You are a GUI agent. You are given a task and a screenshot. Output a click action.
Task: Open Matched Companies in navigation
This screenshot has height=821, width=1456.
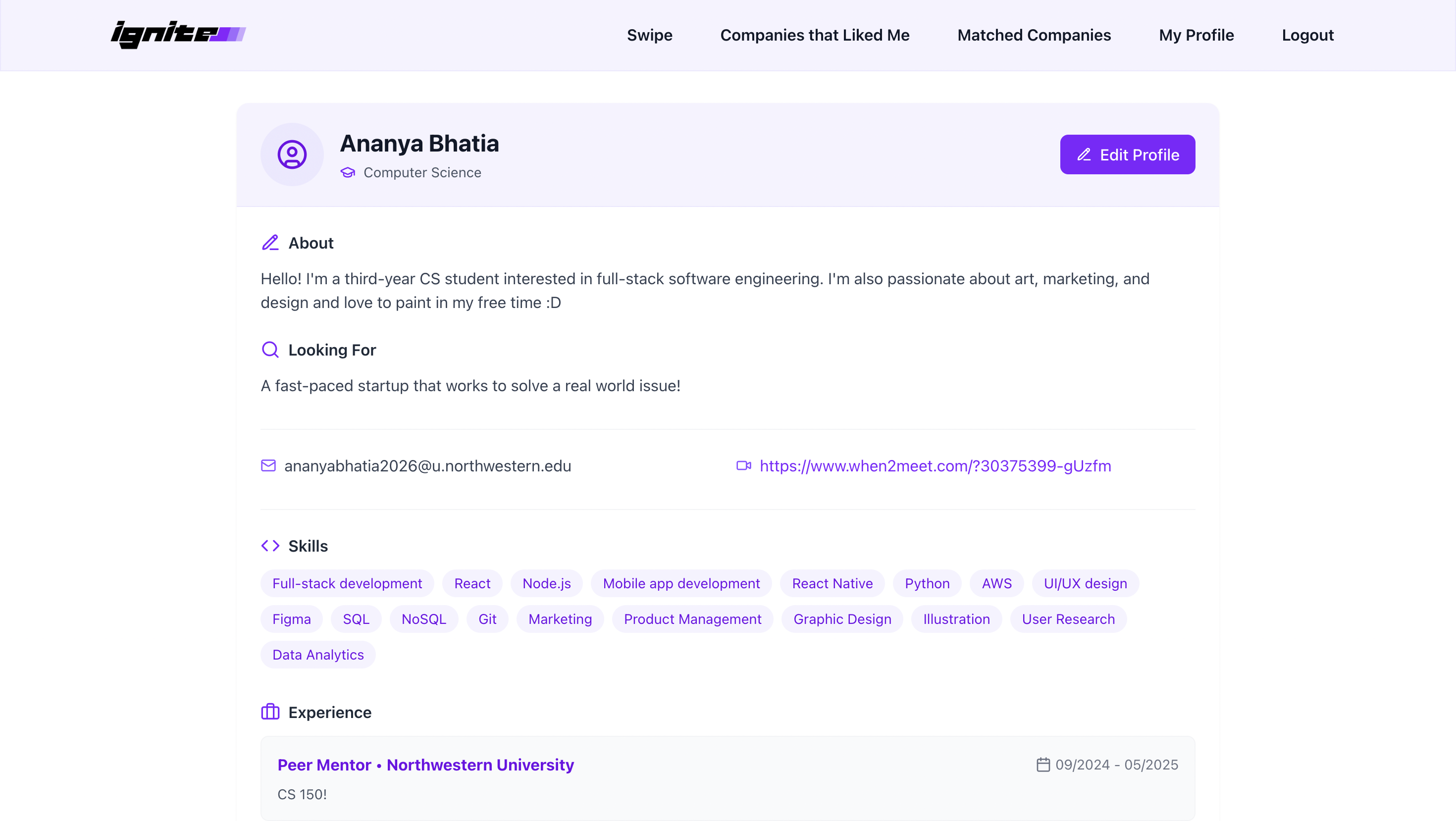click(1034, 35)
